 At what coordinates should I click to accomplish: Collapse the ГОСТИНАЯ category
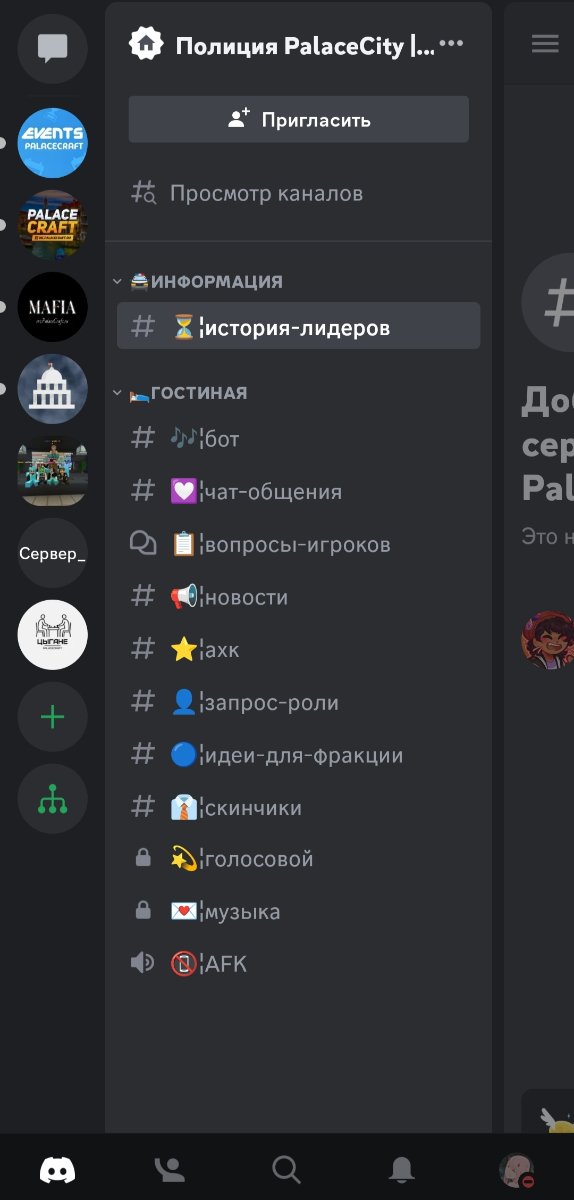click(x=180, y=393)
